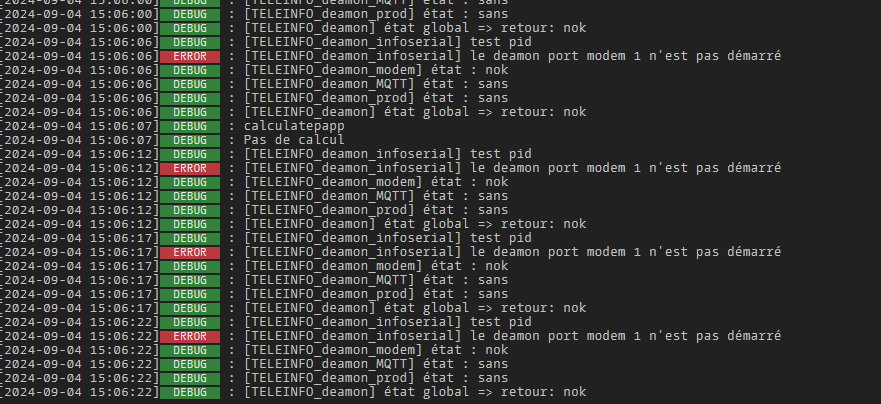Image resolution: width=881 pixels, height=404 pixels.
Task: Click the ERROR badge at 15:06:22
Action: coord(189,337)
